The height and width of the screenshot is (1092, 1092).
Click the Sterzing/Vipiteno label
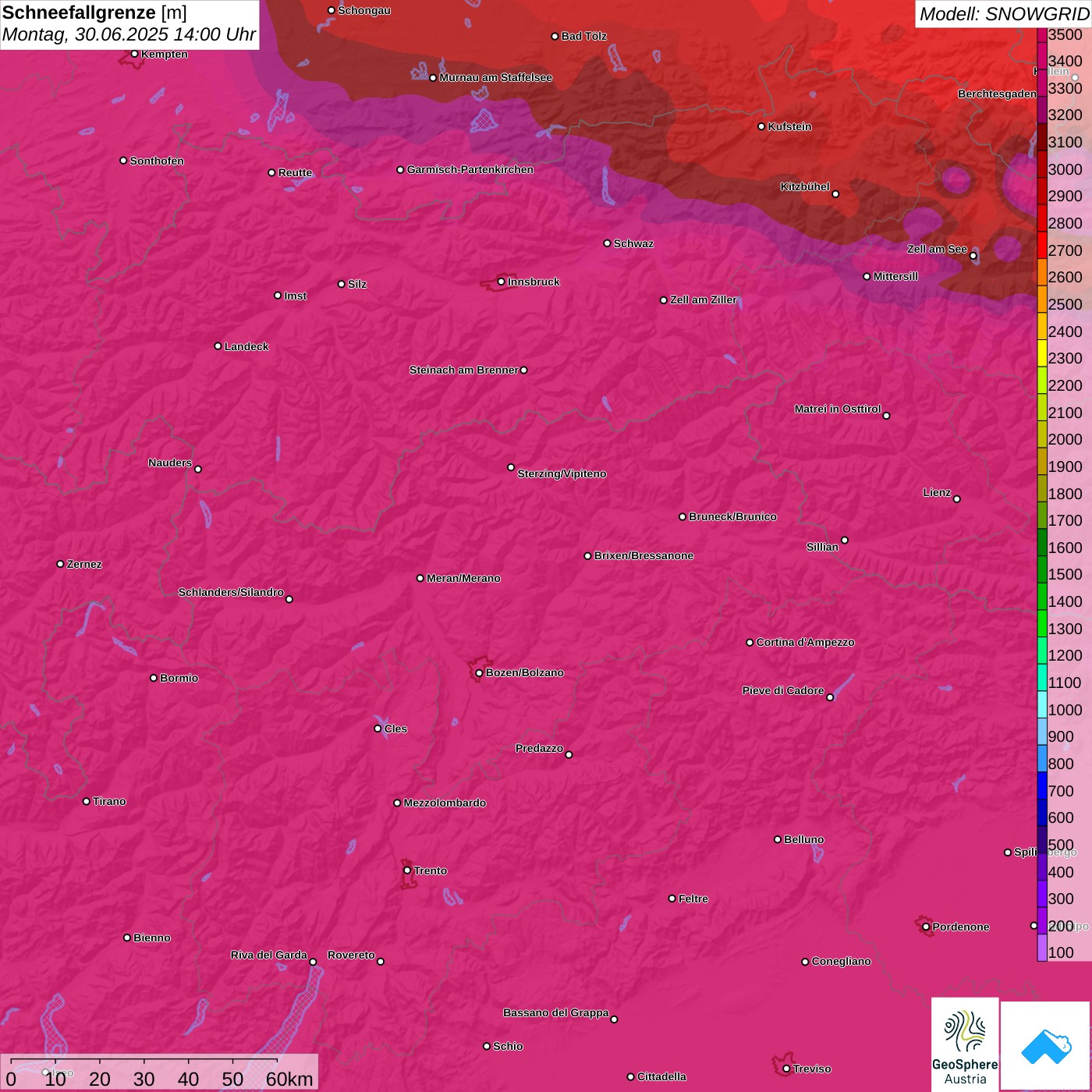[562, 473]
